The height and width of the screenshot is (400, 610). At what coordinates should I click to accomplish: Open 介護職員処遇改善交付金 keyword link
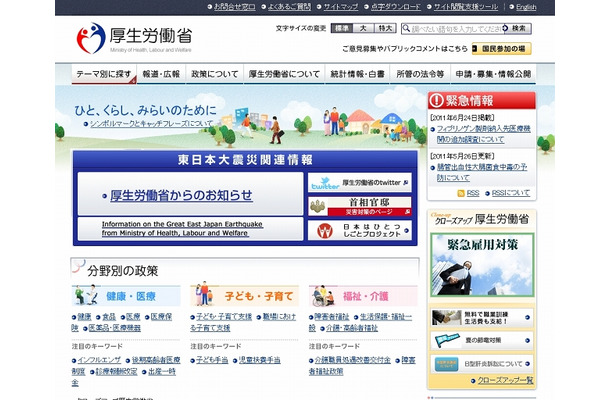tap(352, 360)
